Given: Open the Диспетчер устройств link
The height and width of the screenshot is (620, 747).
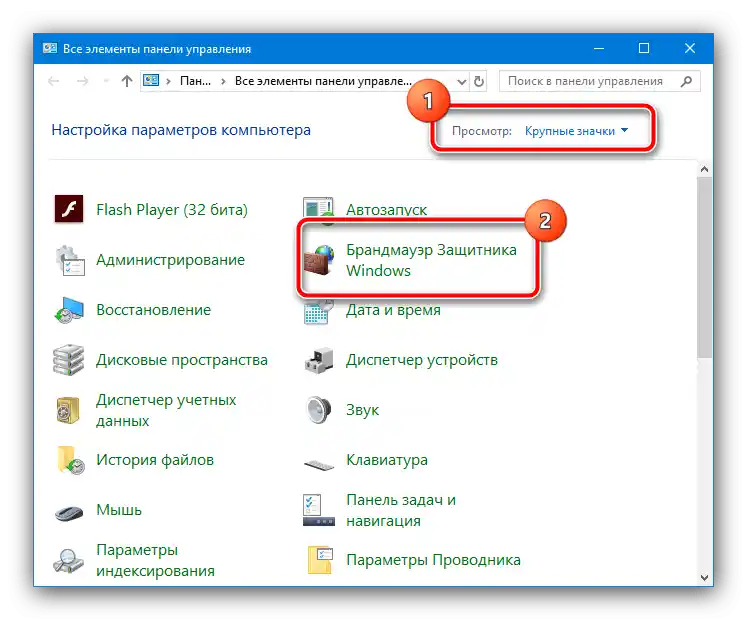Looking at the screenshot, I should [422, 360].
